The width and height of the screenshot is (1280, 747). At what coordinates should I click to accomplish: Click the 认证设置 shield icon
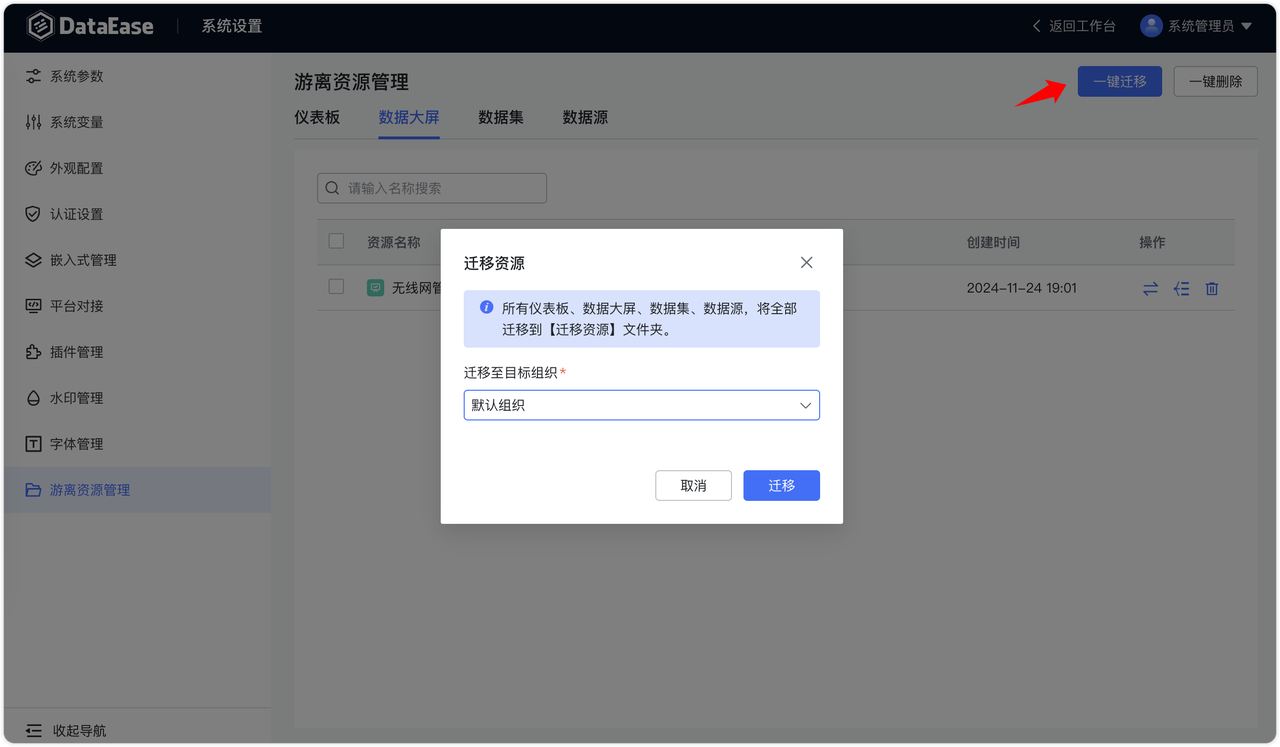(33, 214)
